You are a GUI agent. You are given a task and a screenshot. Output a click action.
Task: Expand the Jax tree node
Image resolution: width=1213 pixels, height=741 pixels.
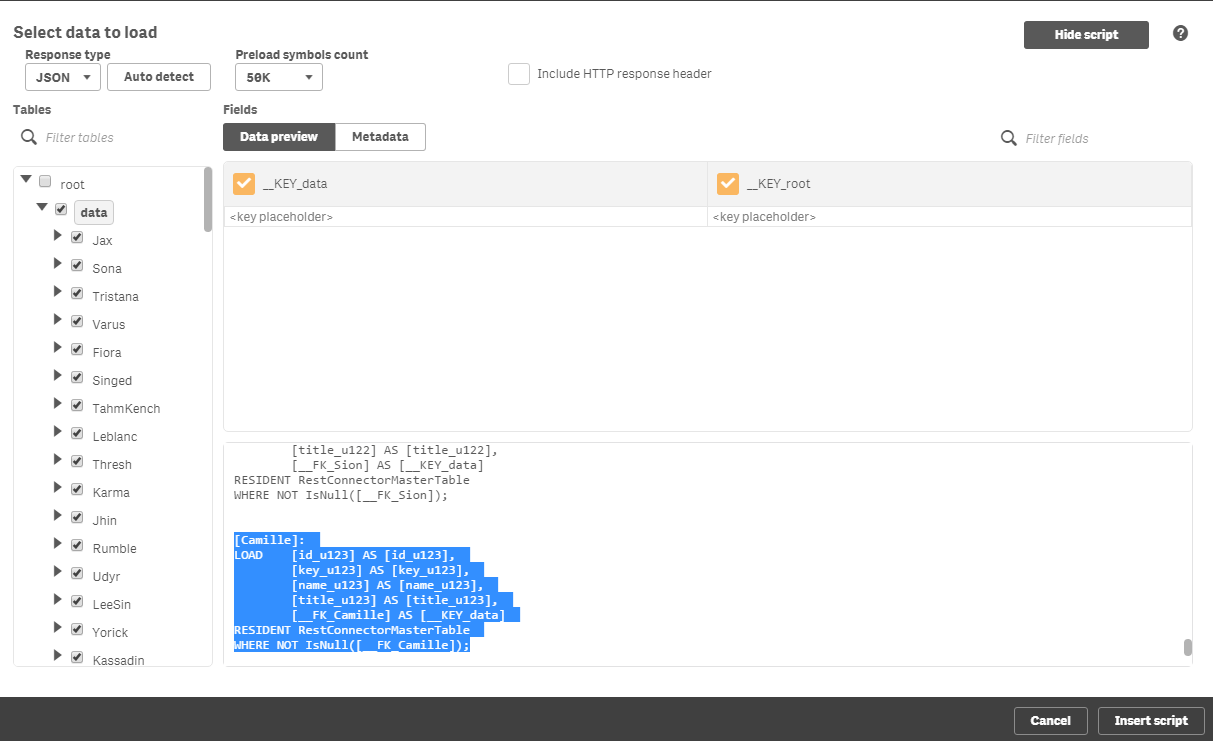pyautogui.click(x=57, y=235)
